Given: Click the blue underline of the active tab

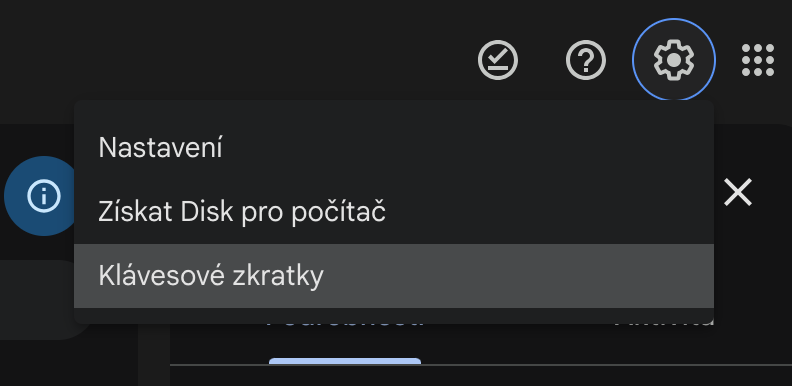Looking at the screenshot, I should coord(345,361).
